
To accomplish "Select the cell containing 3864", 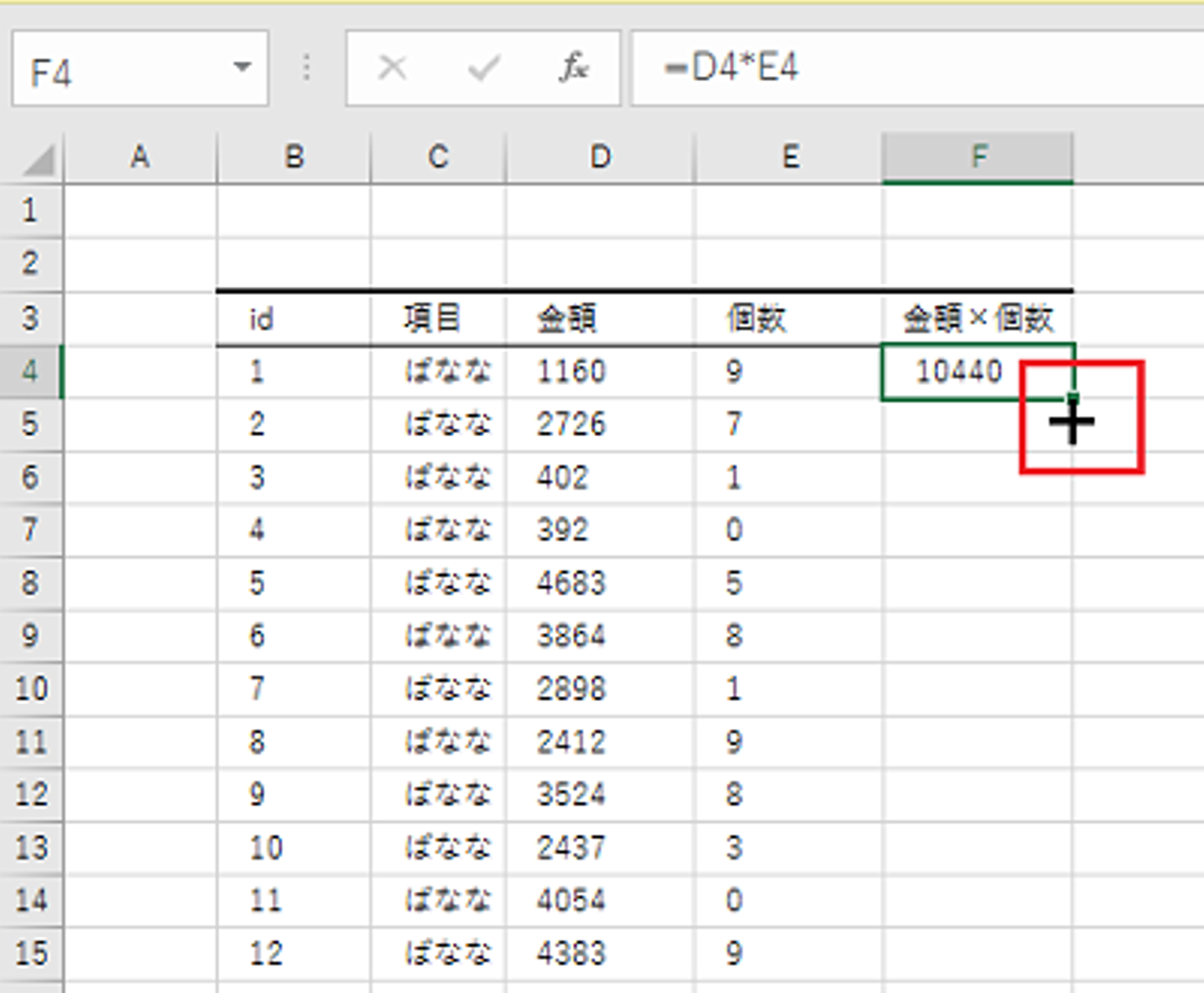I will [x=600, y=636].
